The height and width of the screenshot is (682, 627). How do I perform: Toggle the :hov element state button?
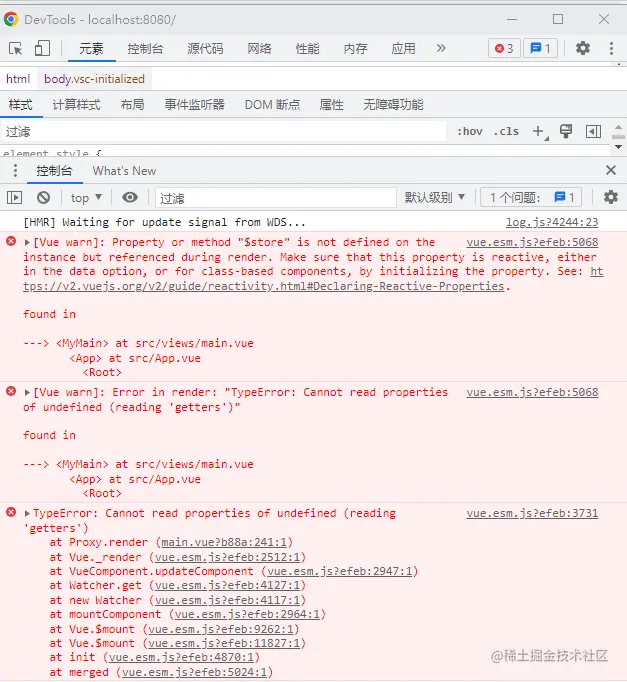click(470, 131)
